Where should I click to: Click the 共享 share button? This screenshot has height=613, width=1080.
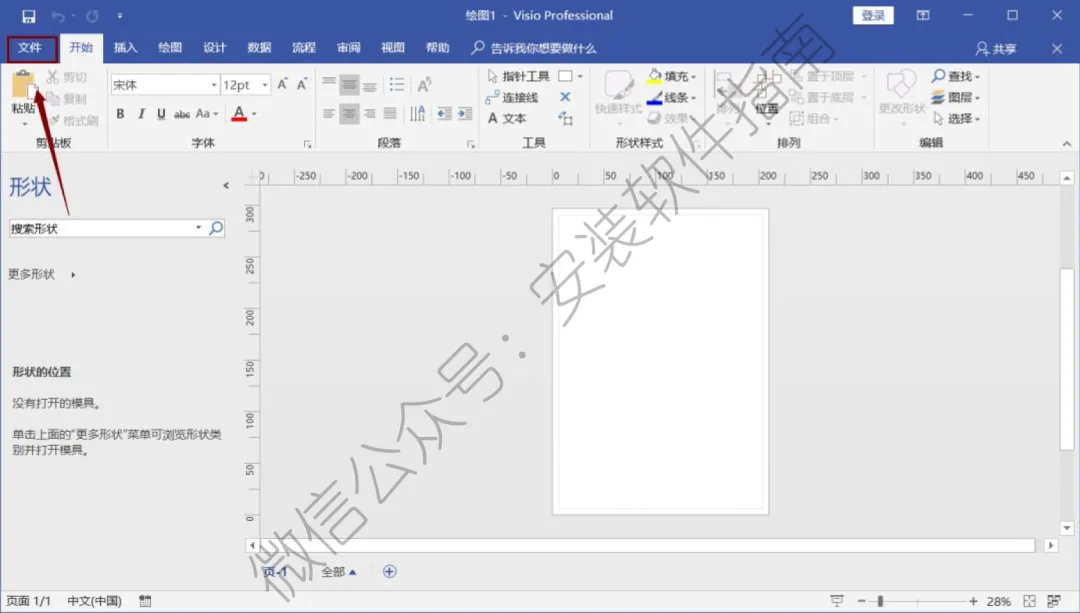click(996, 49)
